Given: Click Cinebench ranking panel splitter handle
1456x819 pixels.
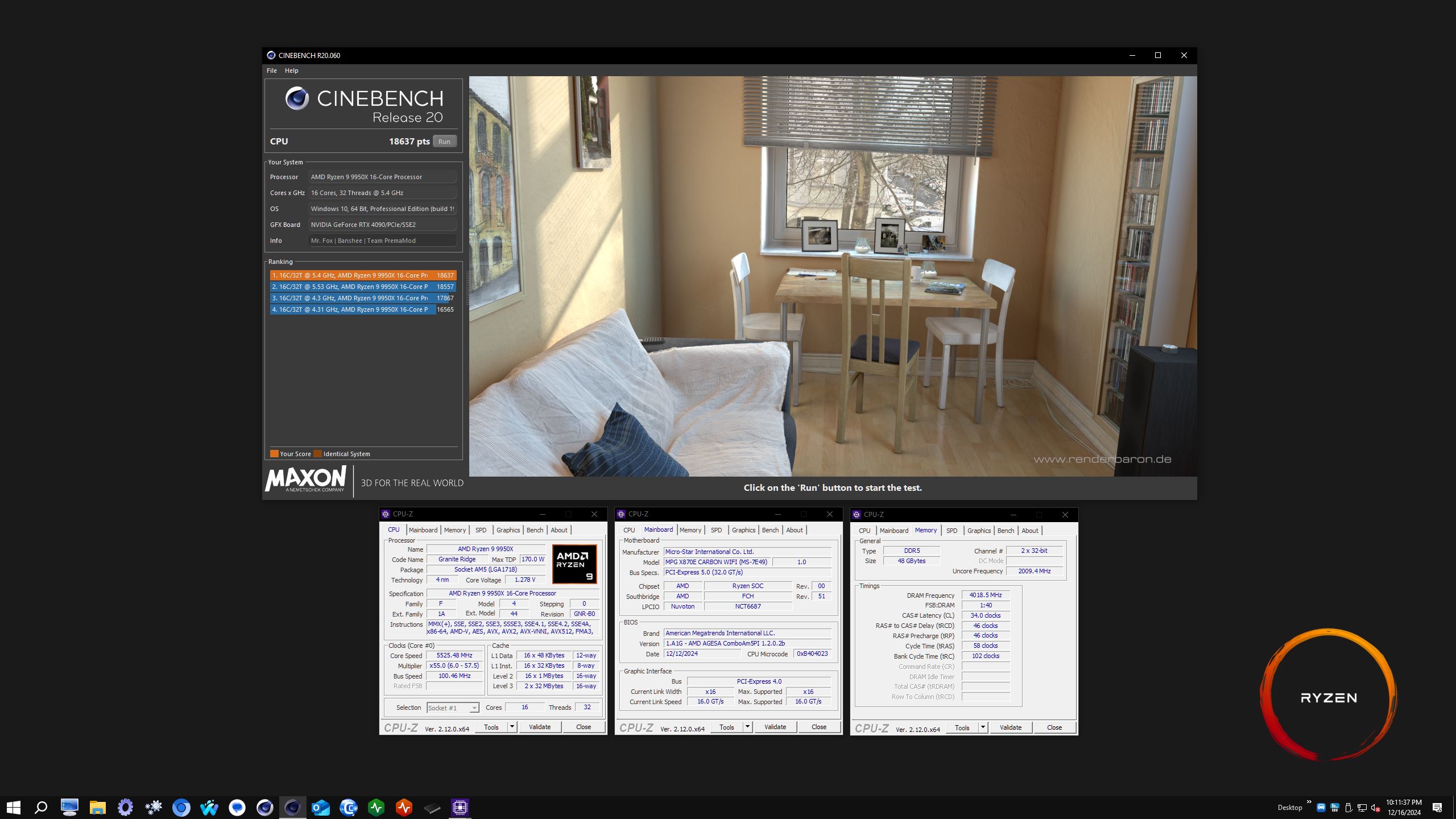Looking at the screenshot, I should [x=468, y=288].
